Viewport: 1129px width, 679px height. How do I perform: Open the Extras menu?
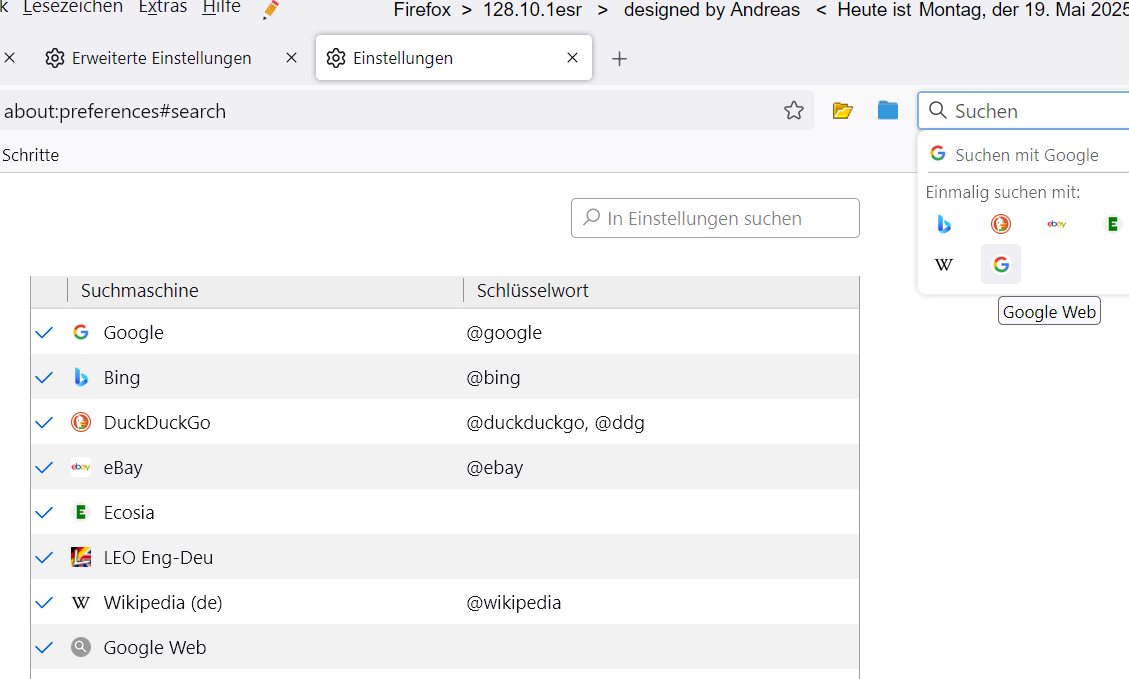(163, 7)
